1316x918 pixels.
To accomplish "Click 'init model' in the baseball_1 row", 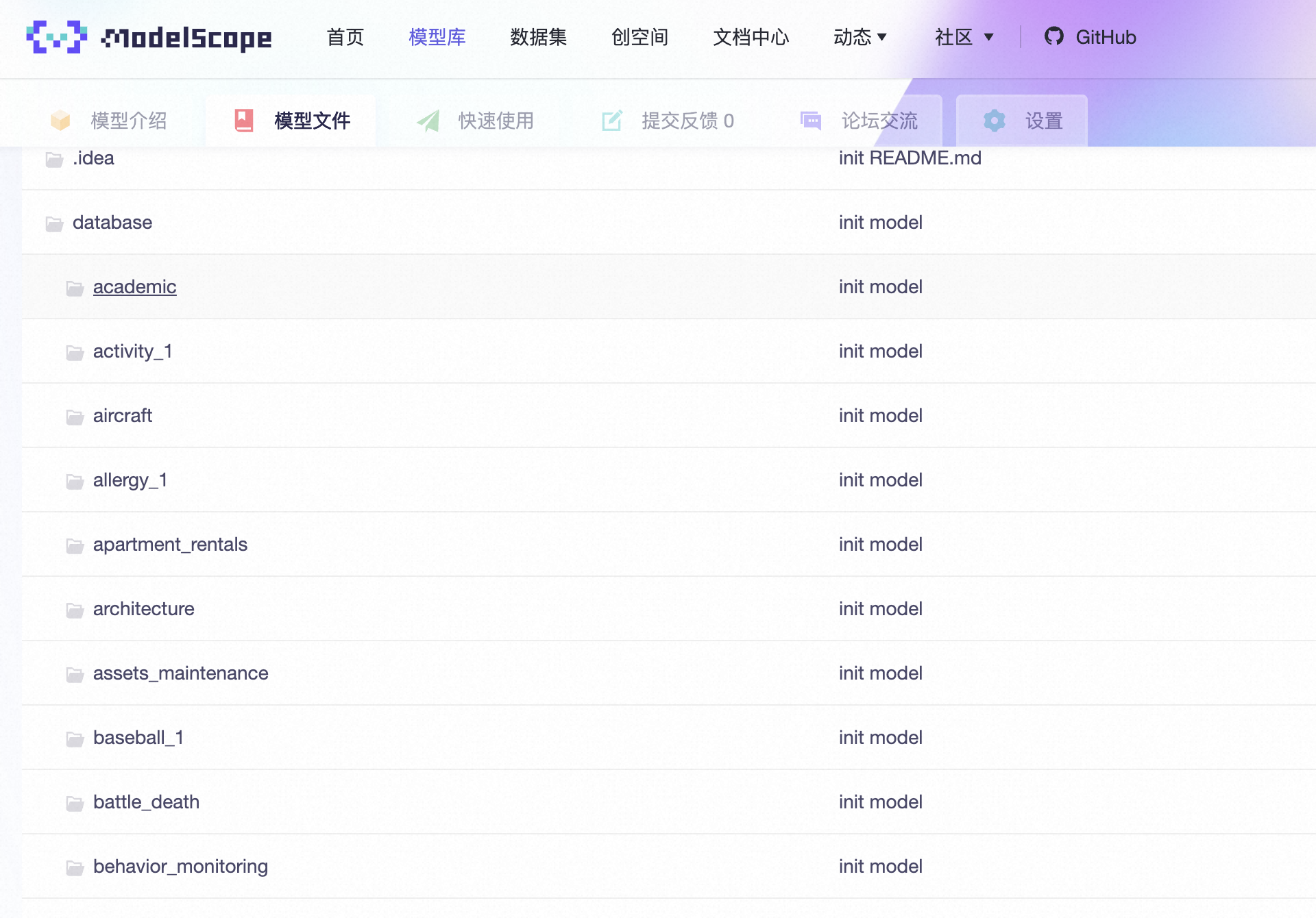I will tap(881, 738).
